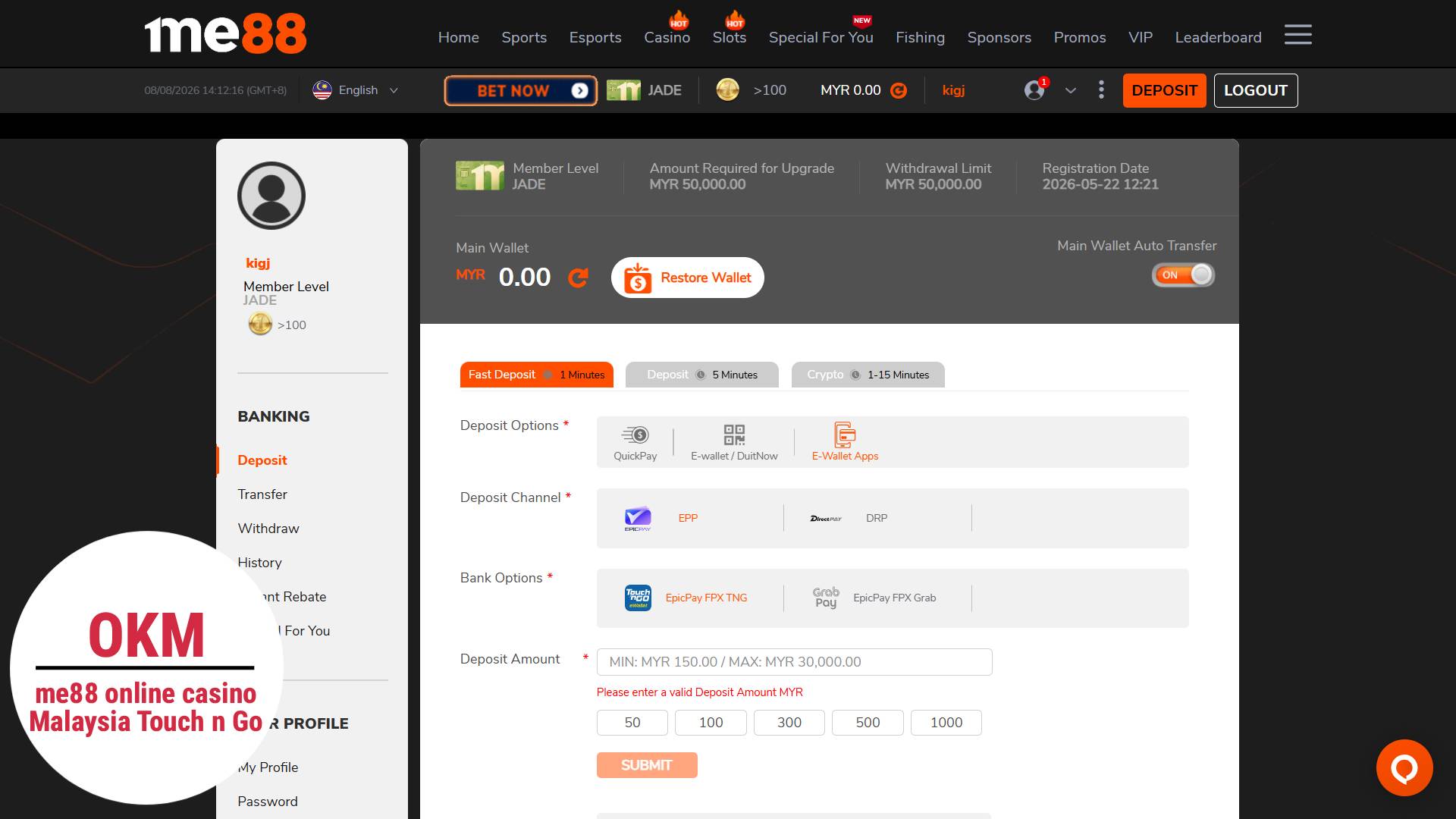Viewport: 1456px width, 819px height.
Task: Open the live chat bubble
Action: coord(1404,768)
